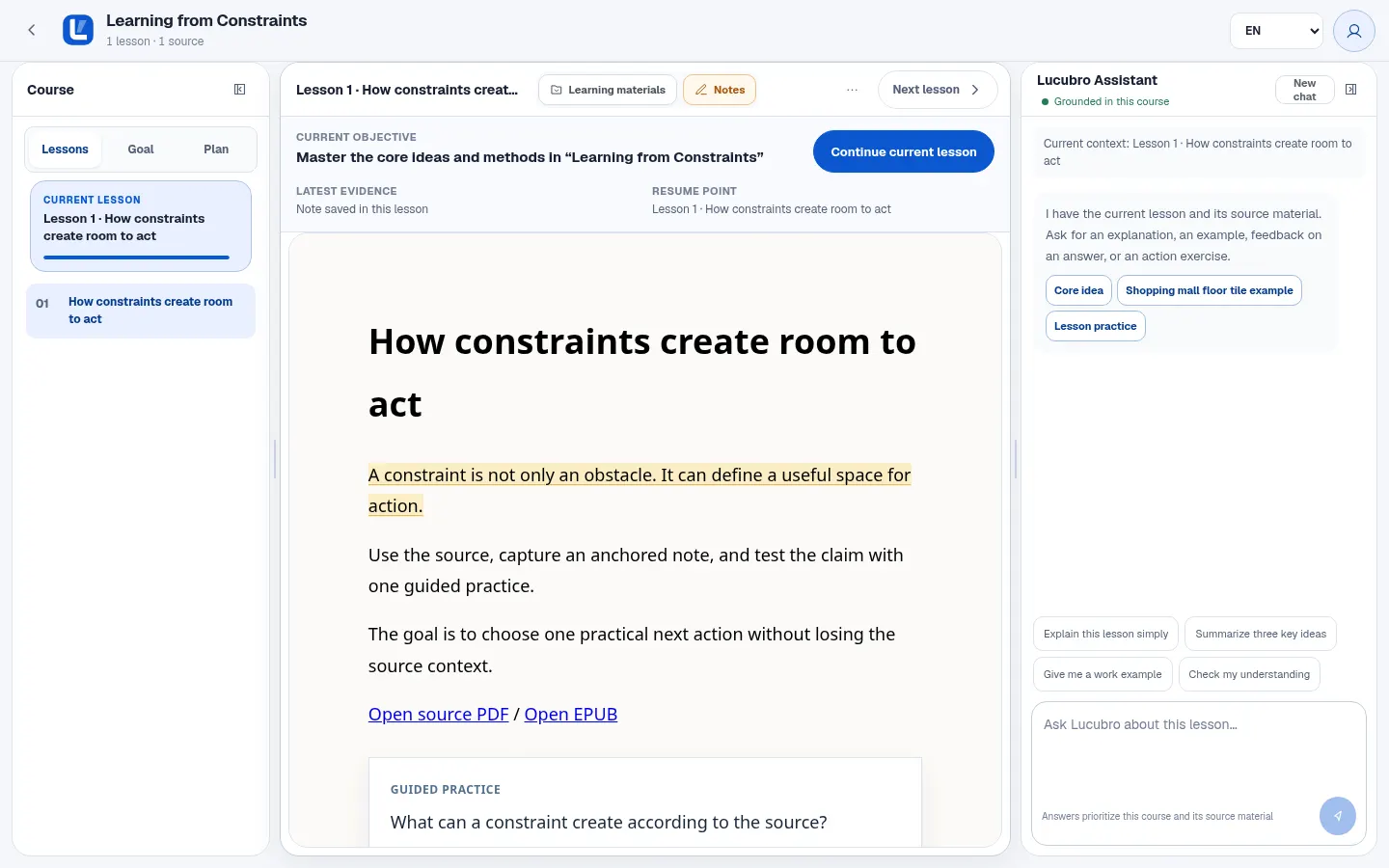Open lesson 01 How constraints create room

tap(141, 311)
